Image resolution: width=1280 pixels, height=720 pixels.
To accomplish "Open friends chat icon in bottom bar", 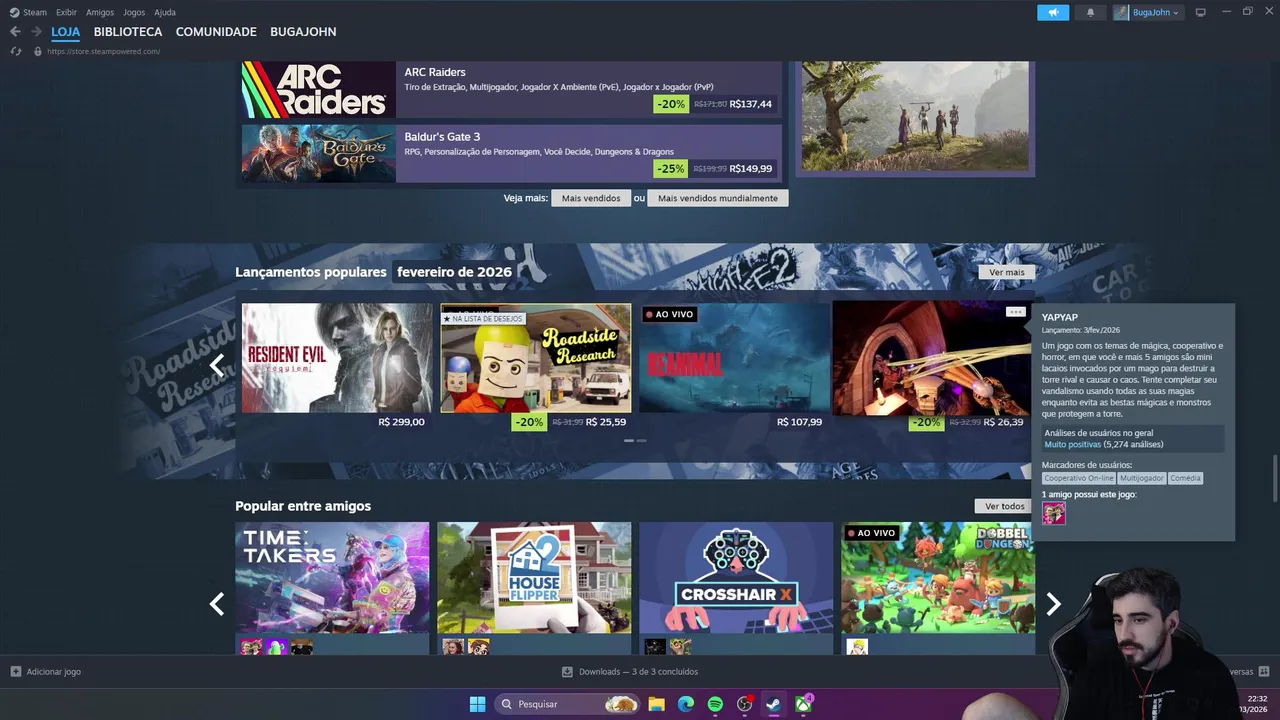I will (1264, 671).
